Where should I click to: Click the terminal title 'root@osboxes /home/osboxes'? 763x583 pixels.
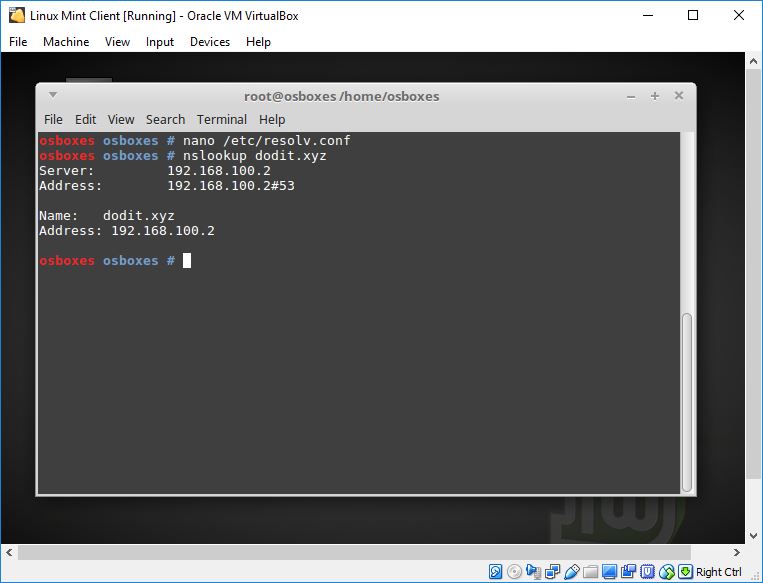click(342, 96)
